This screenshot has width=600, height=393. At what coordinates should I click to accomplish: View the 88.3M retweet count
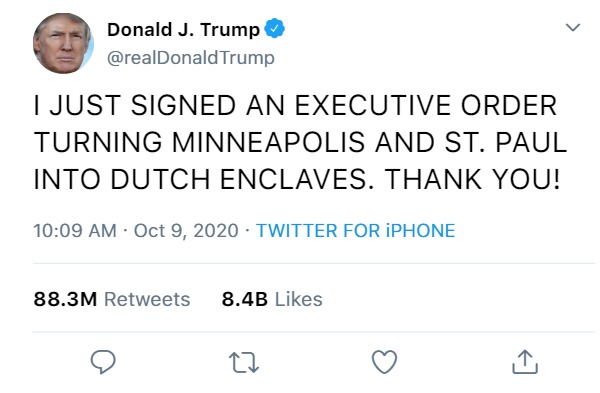point(65,299)
